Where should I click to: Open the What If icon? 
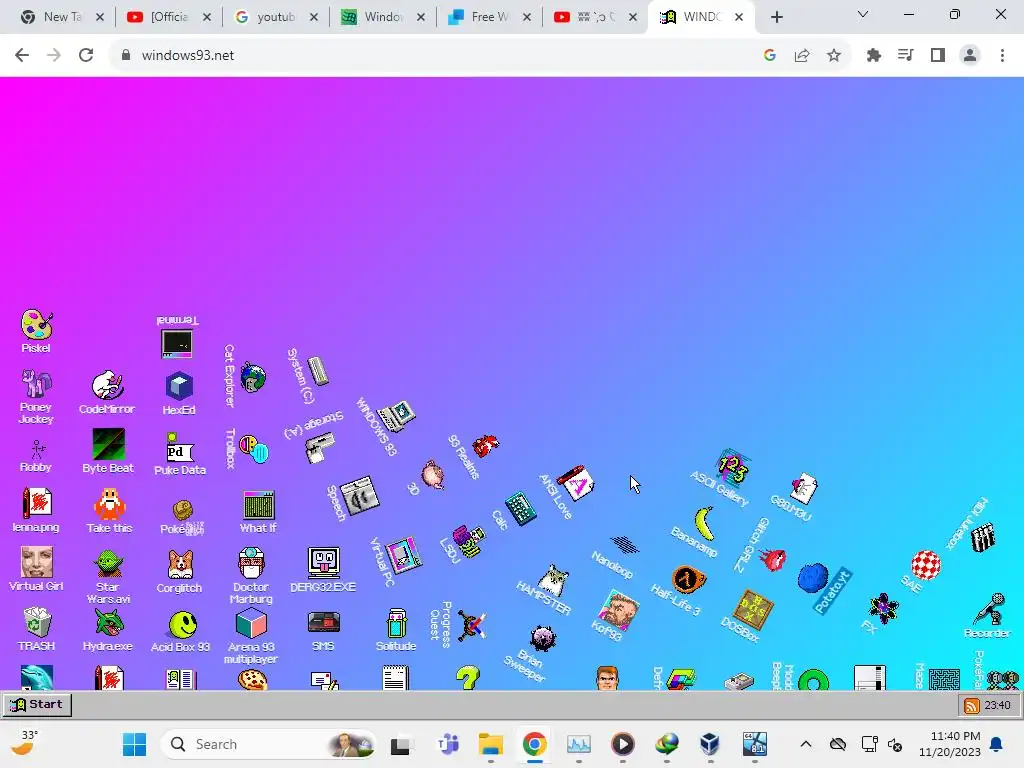(259, 505)
